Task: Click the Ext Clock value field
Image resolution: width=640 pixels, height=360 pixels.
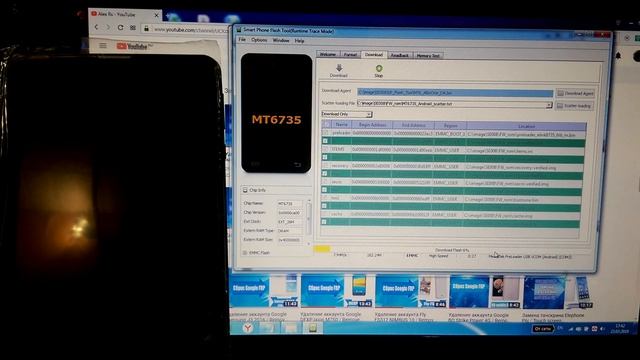Action: click(289, 222)
